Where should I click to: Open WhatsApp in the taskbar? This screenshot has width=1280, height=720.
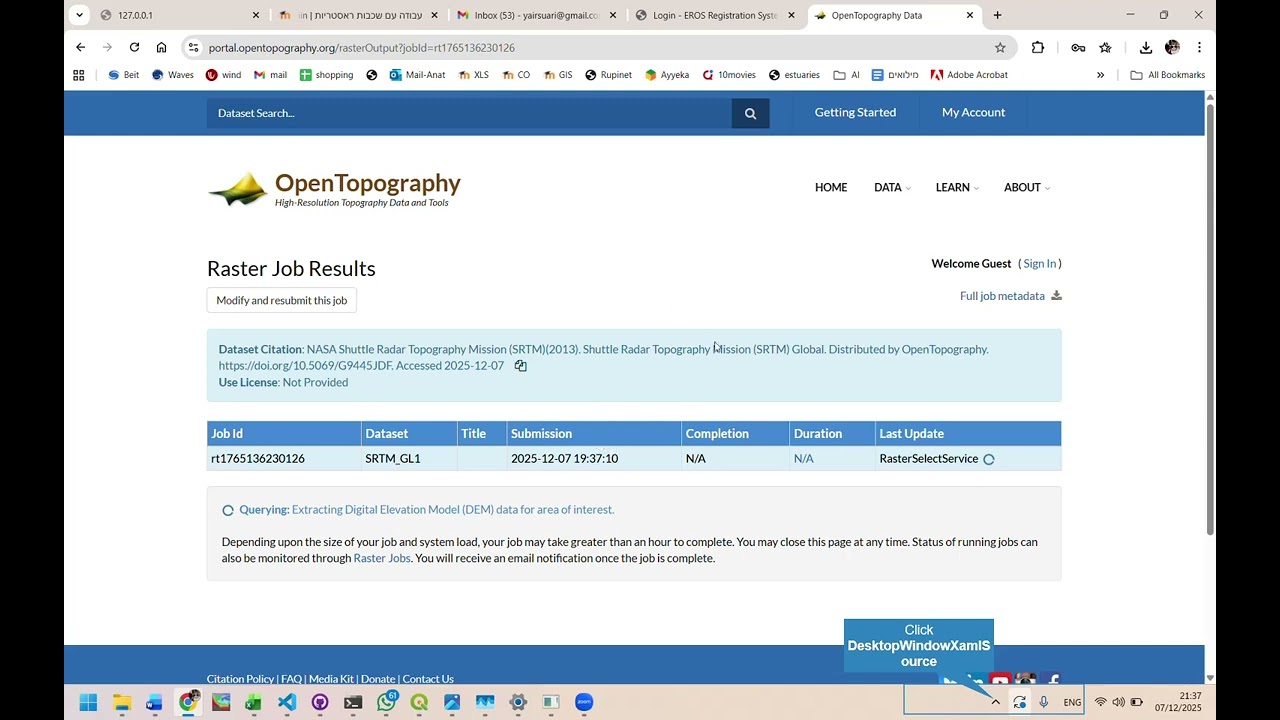386,702
